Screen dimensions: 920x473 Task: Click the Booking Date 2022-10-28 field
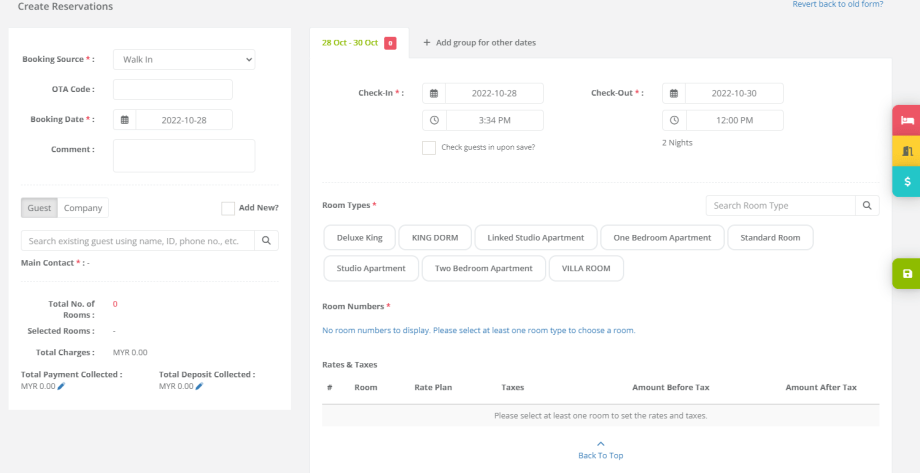[184, 120]
